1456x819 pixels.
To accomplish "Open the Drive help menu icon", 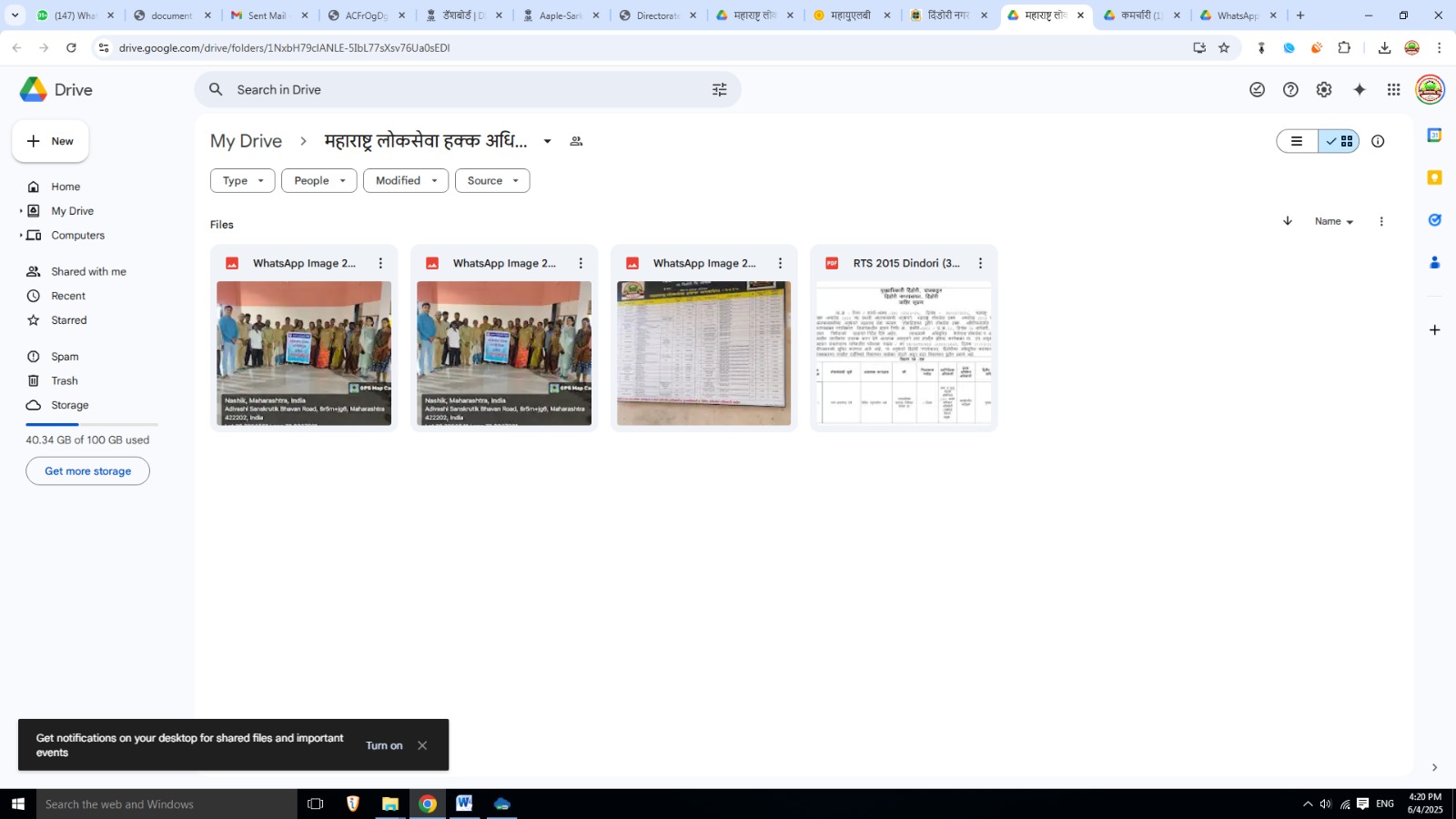I will [1290, 89].
